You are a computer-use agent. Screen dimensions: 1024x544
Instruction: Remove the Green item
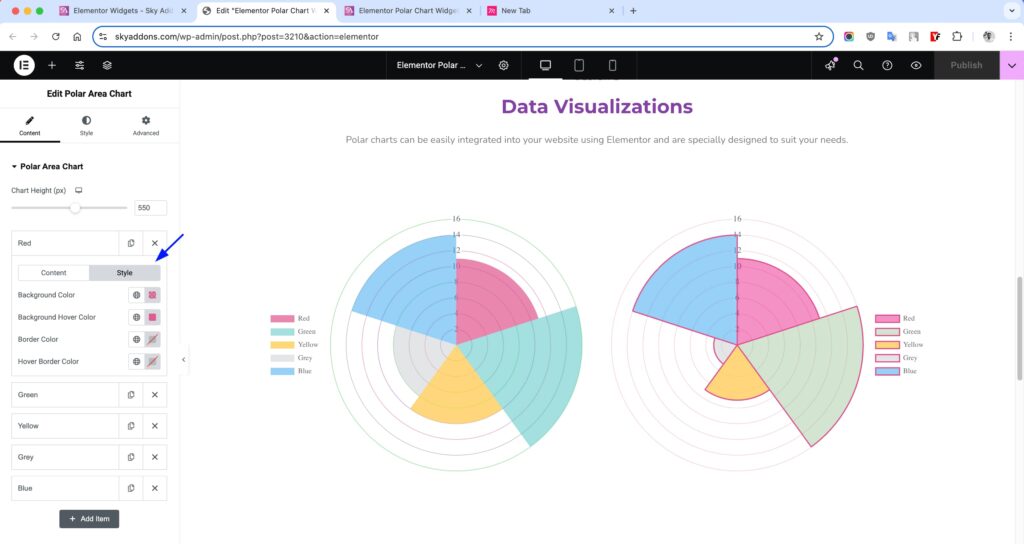click(155, 394)
